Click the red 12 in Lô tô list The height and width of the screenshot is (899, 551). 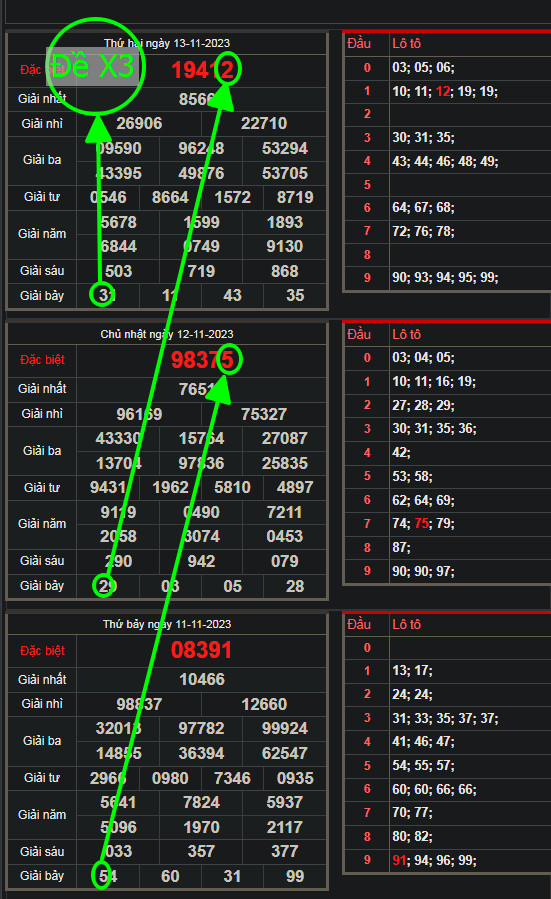pos(443,91)
